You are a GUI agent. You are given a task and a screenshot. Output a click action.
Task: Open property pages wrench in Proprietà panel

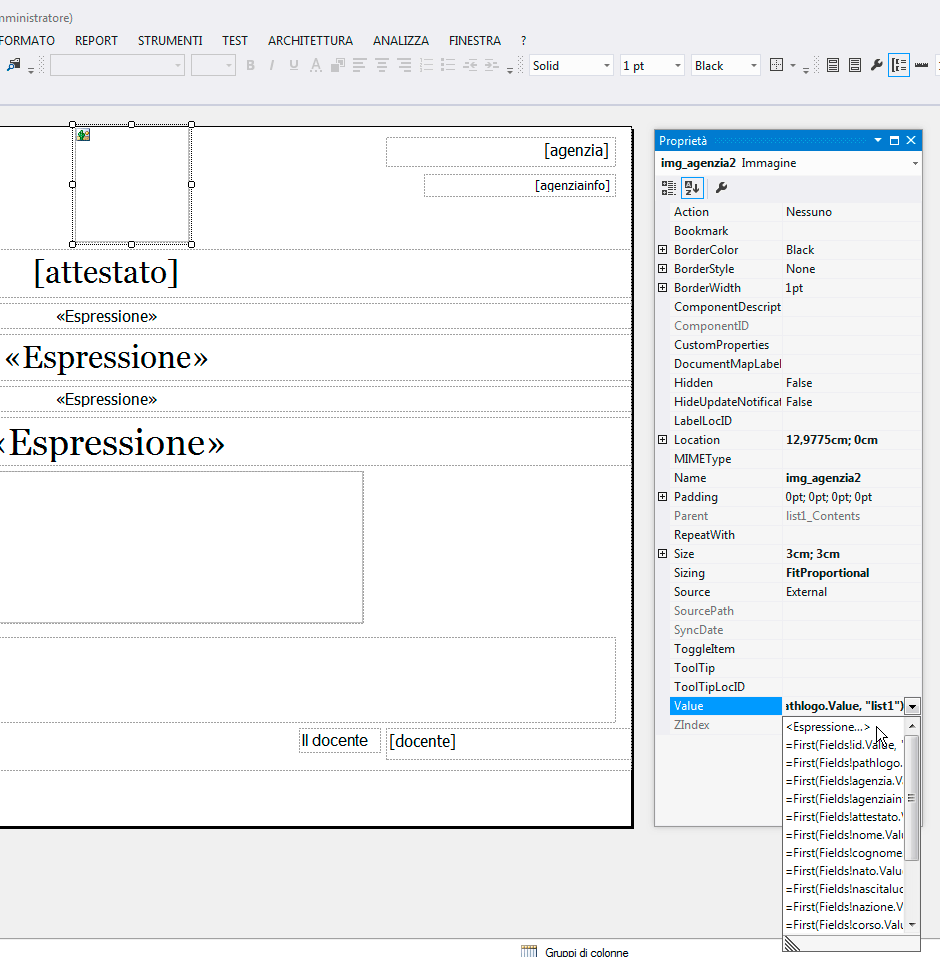(721, 188)
